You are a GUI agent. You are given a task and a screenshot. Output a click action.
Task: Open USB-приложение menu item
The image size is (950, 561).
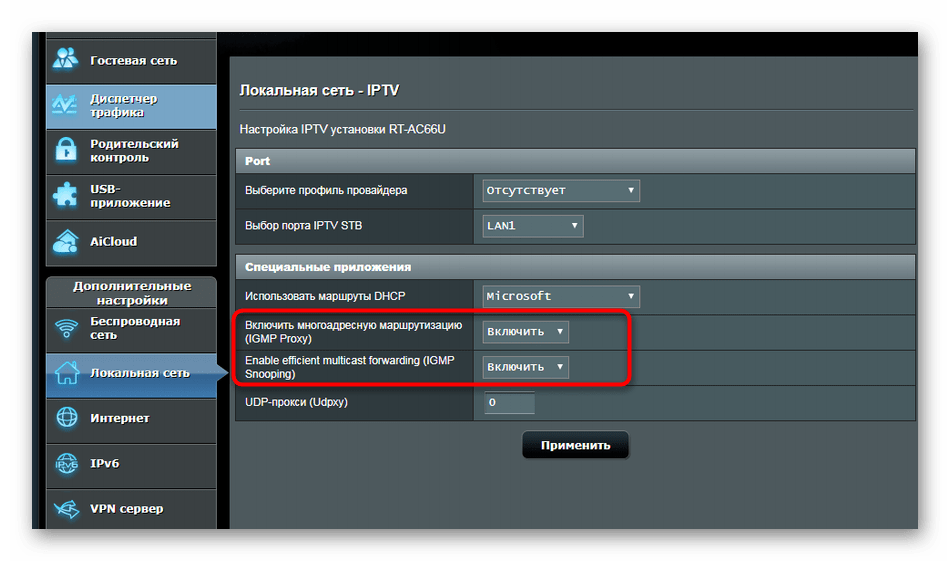131,196
